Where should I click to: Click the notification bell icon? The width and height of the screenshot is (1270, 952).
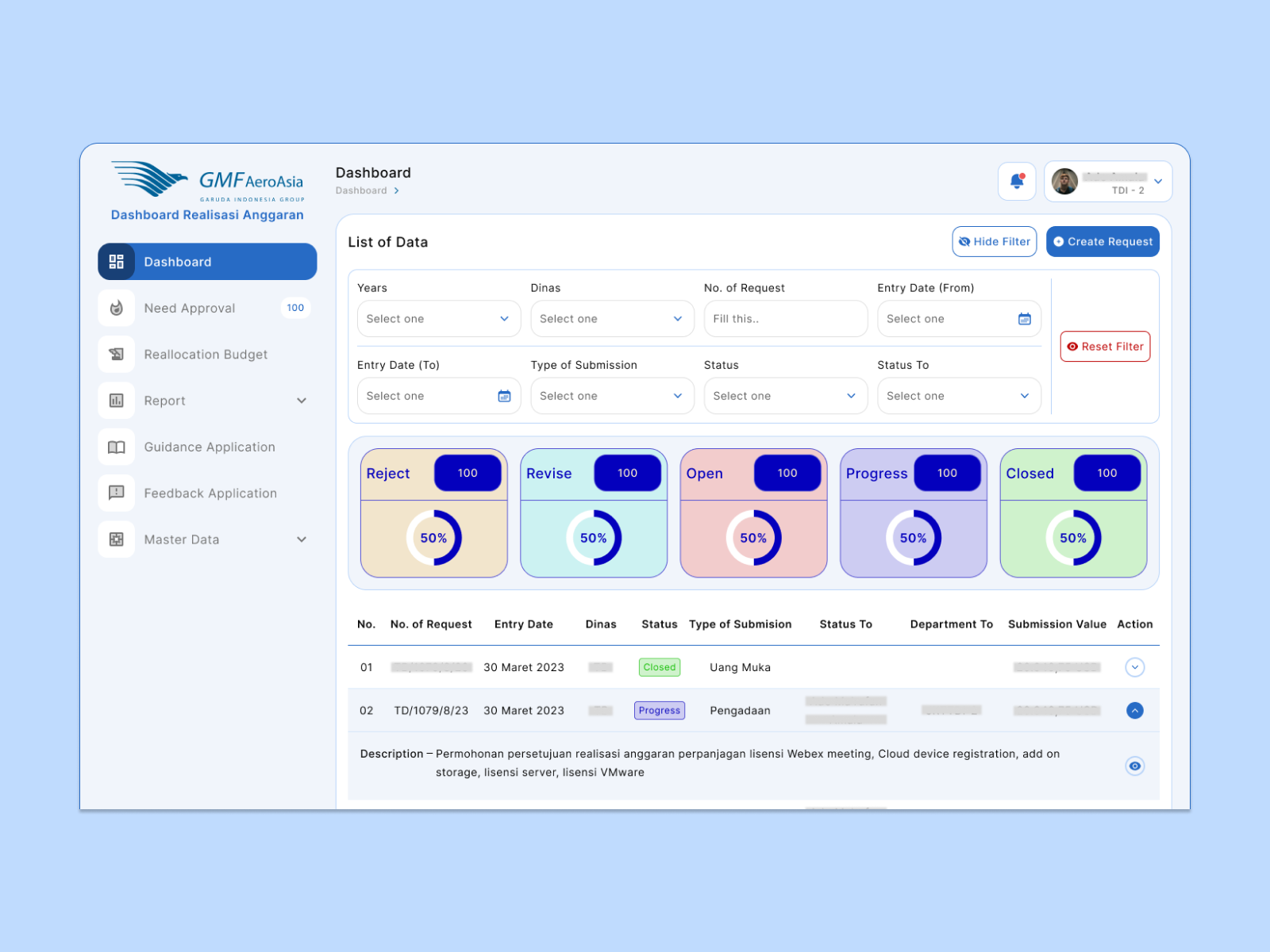click(x=1016, y=182)
